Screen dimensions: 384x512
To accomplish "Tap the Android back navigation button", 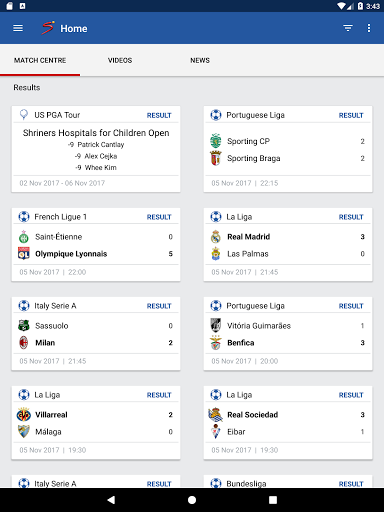I will 111,500.
